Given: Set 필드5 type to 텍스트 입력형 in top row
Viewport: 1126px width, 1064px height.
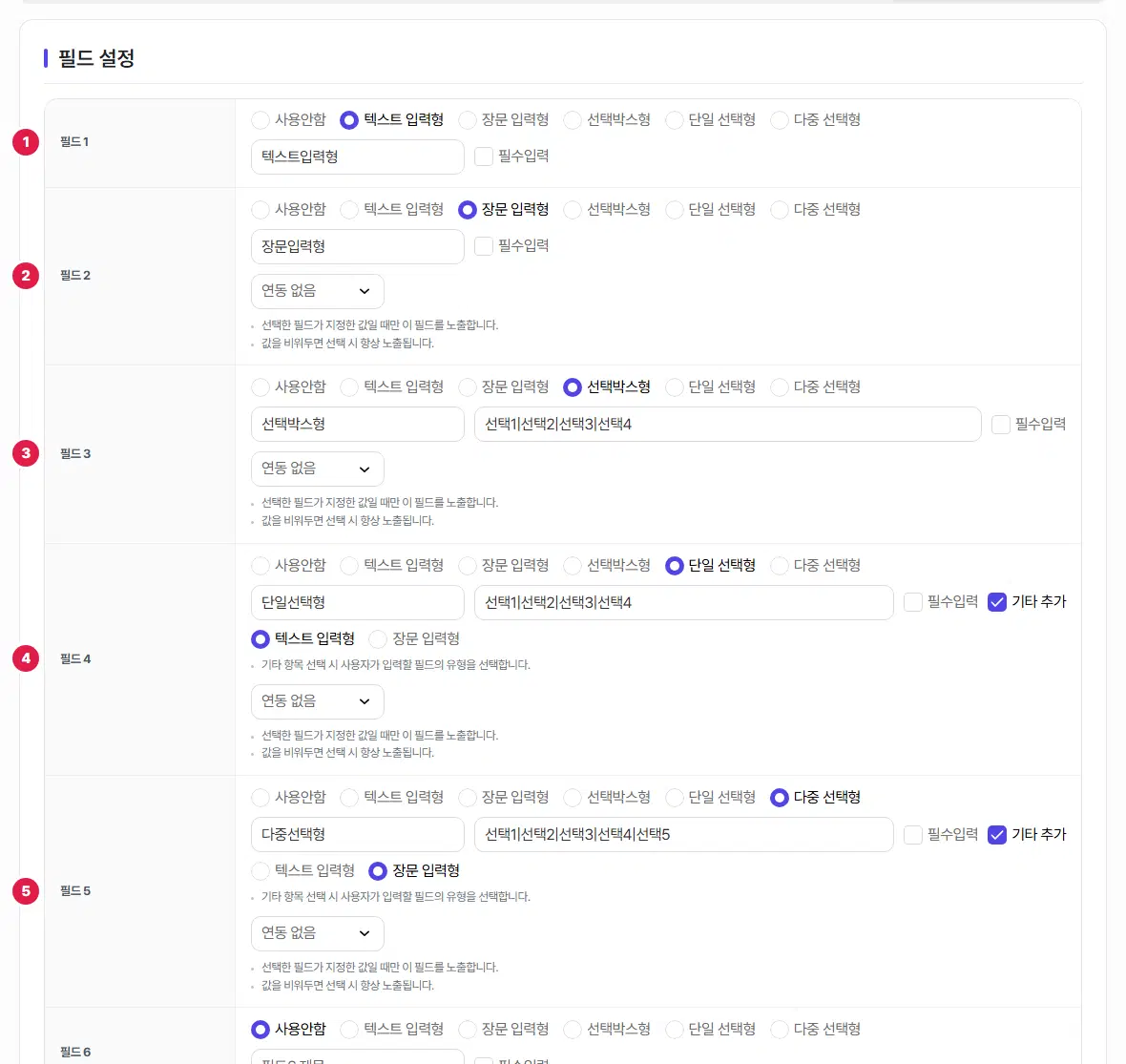Looking at the screenshot, I should [349, 798].
